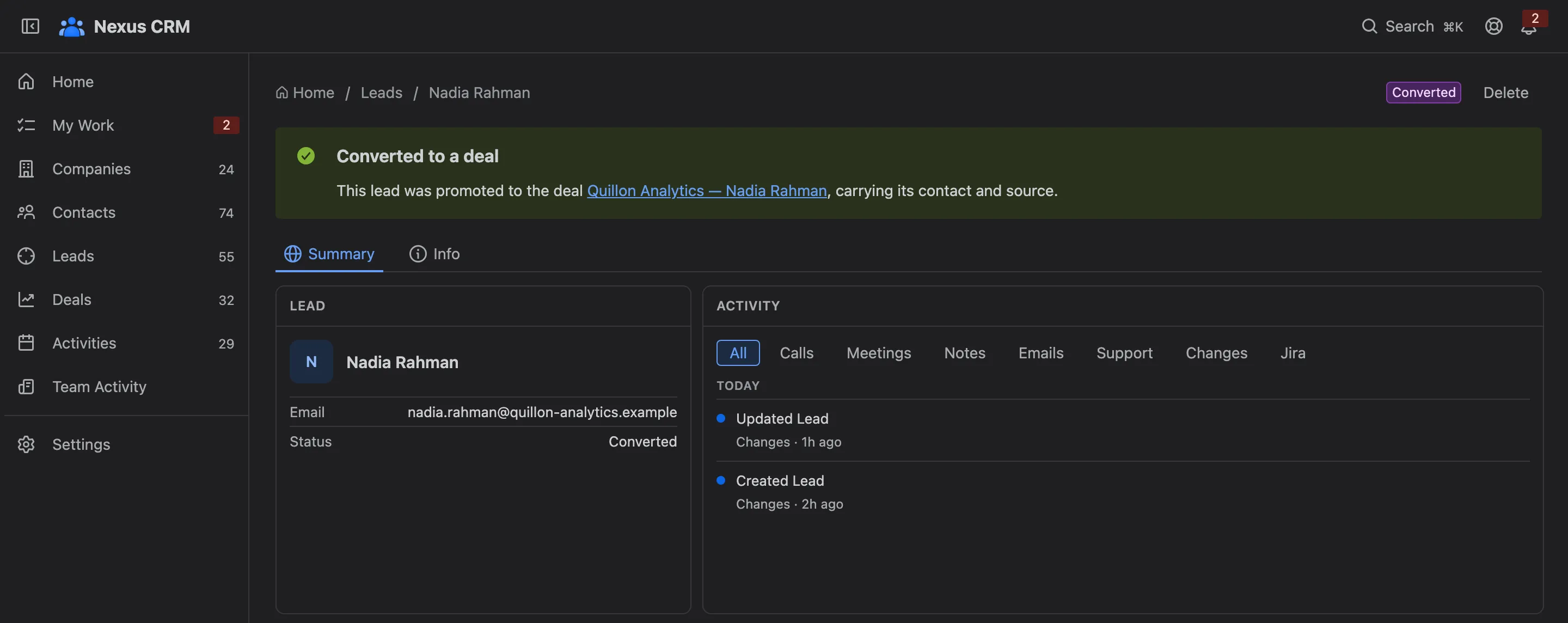Click the Companies building icon
The width and height of the screenshot is (1568, 623).
pyautogui.click(x=26, y=169)
